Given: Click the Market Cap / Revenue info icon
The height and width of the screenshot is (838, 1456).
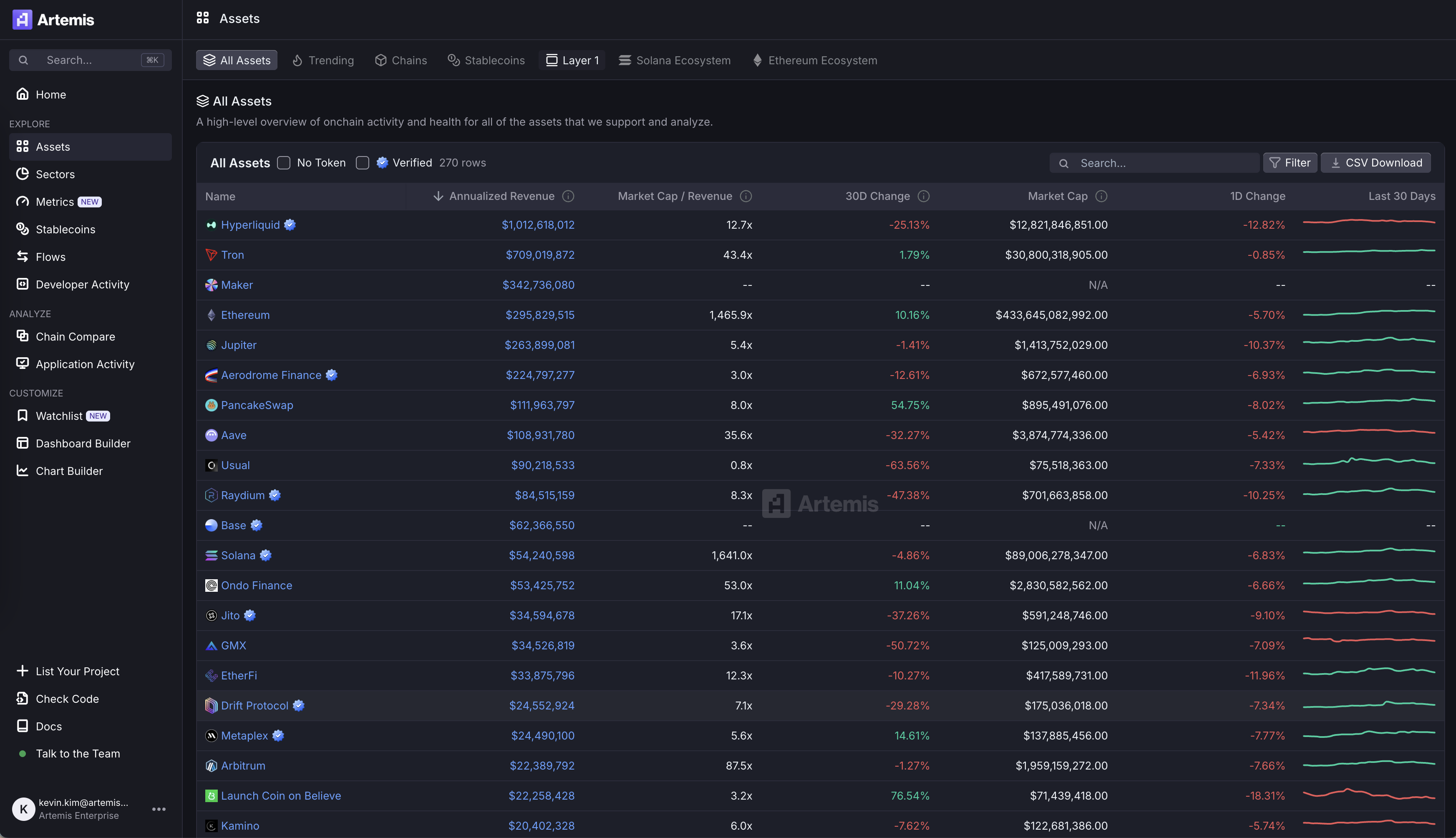Looking at the screenshot, I should (x=746, y=196).
